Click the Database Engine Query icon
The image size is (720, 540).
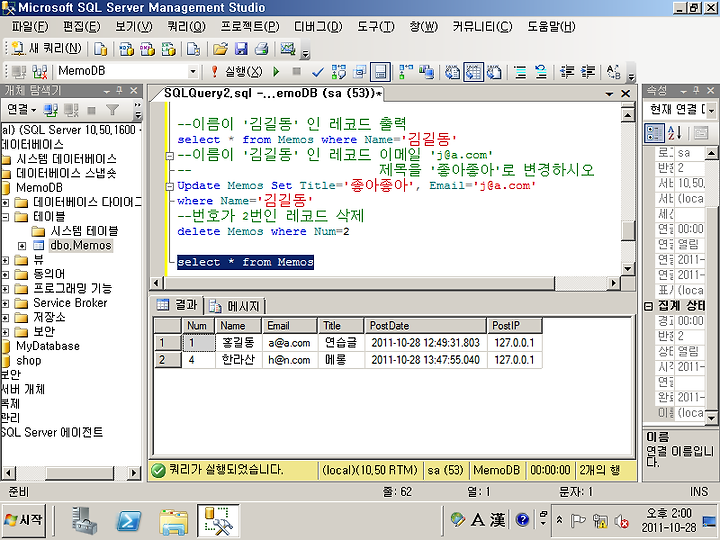[100, 48]
